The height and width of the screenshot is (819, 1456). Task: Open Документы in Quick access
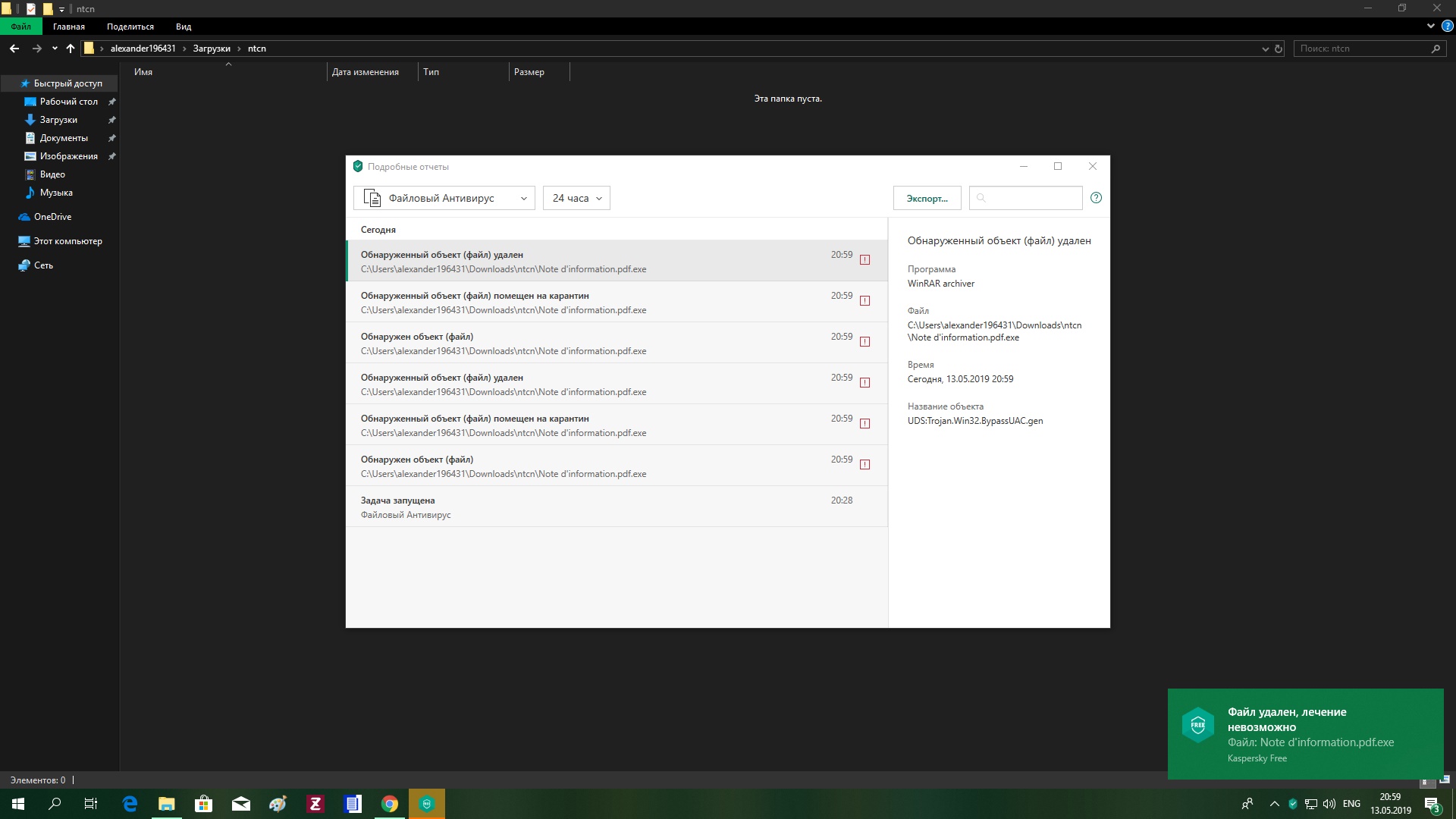point(64,138)
